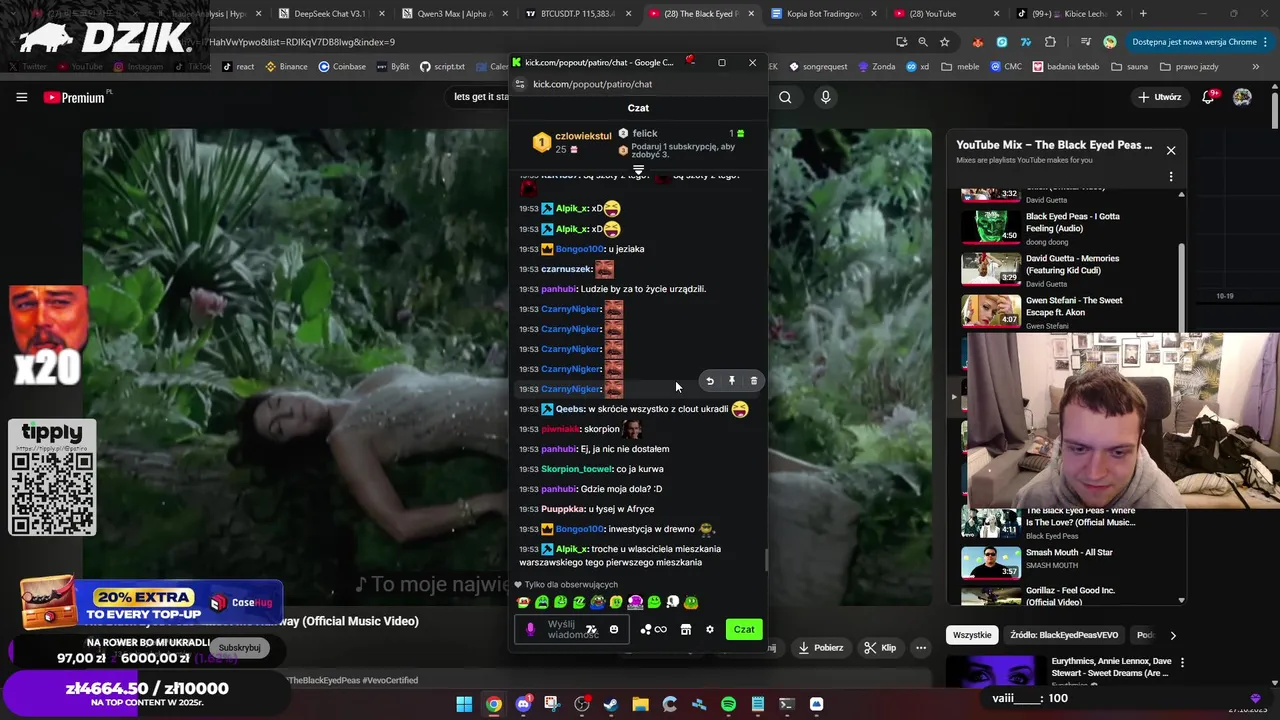Send message with green Czat button
Viewport: 1280px width, 720px height.
(744, 629)
